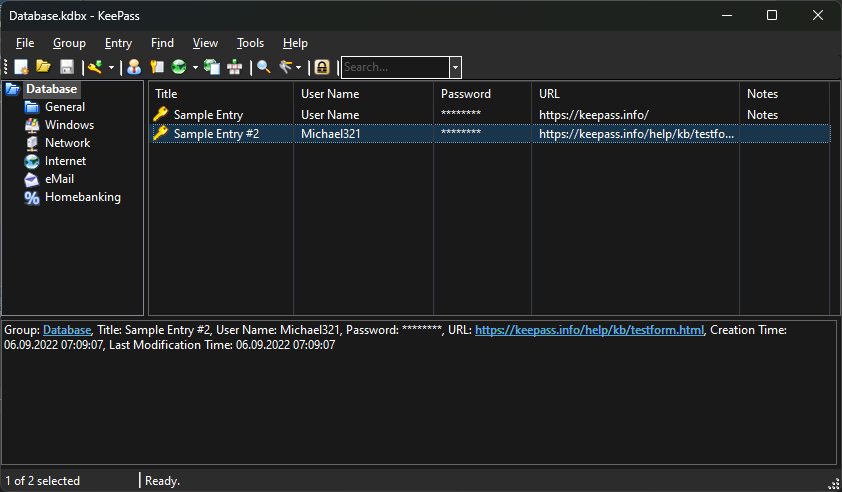Image resolution: width=842 pixels, height=492 pixels.
Task: Click the Copy URL to clipboard icon
Action: coord(212,67)
